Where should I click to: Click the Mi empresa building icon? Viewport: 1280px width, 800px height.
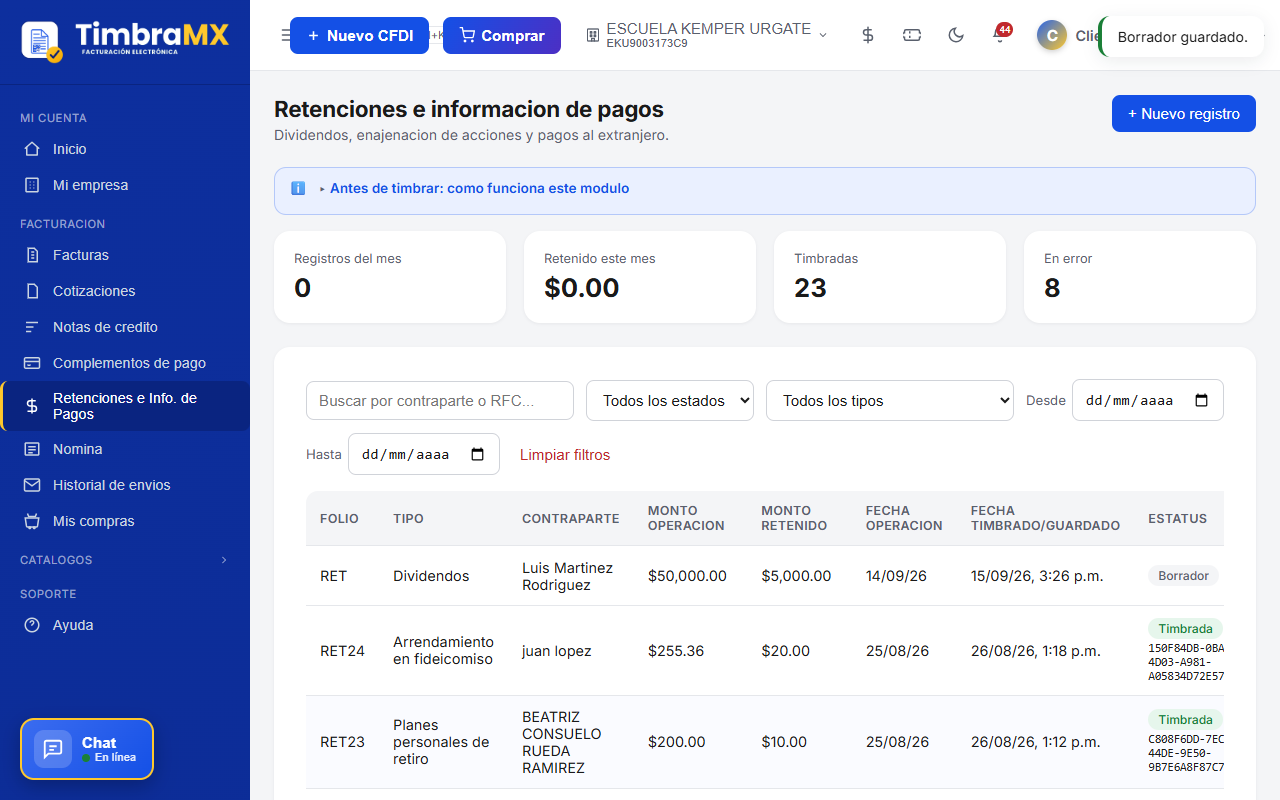tap(32, 185)
